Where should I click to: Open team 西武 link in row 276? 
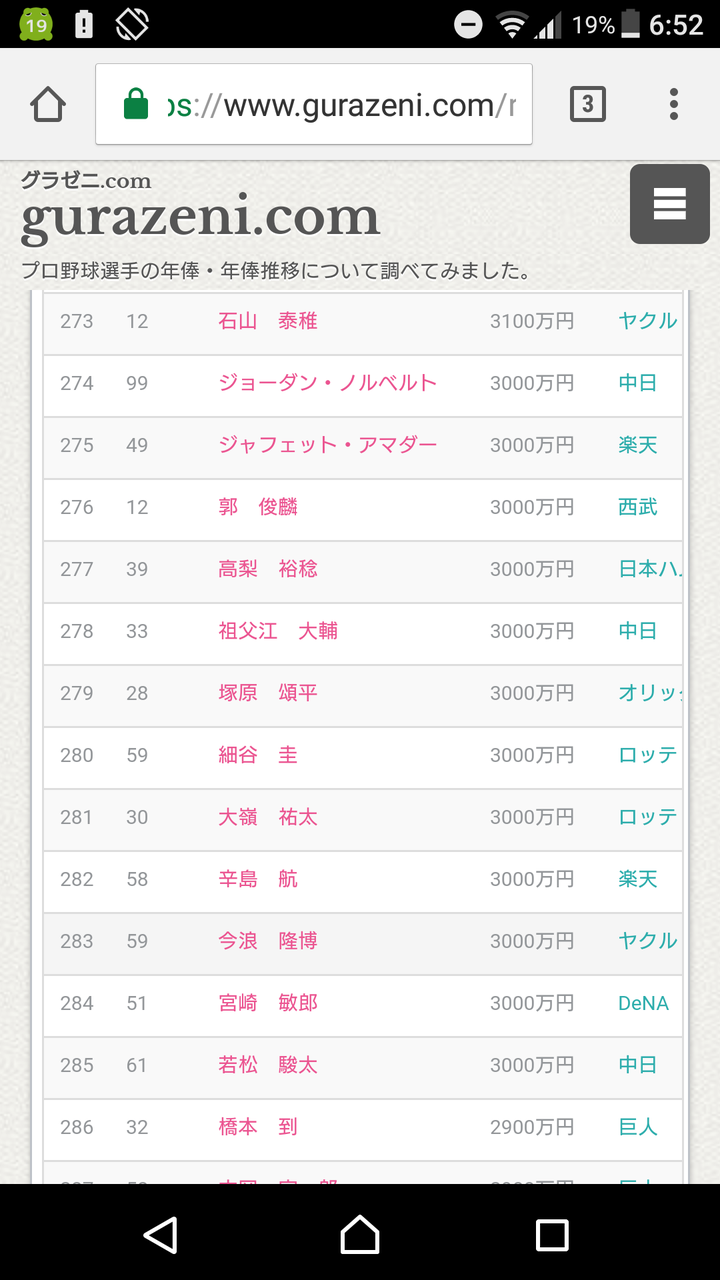638,507
